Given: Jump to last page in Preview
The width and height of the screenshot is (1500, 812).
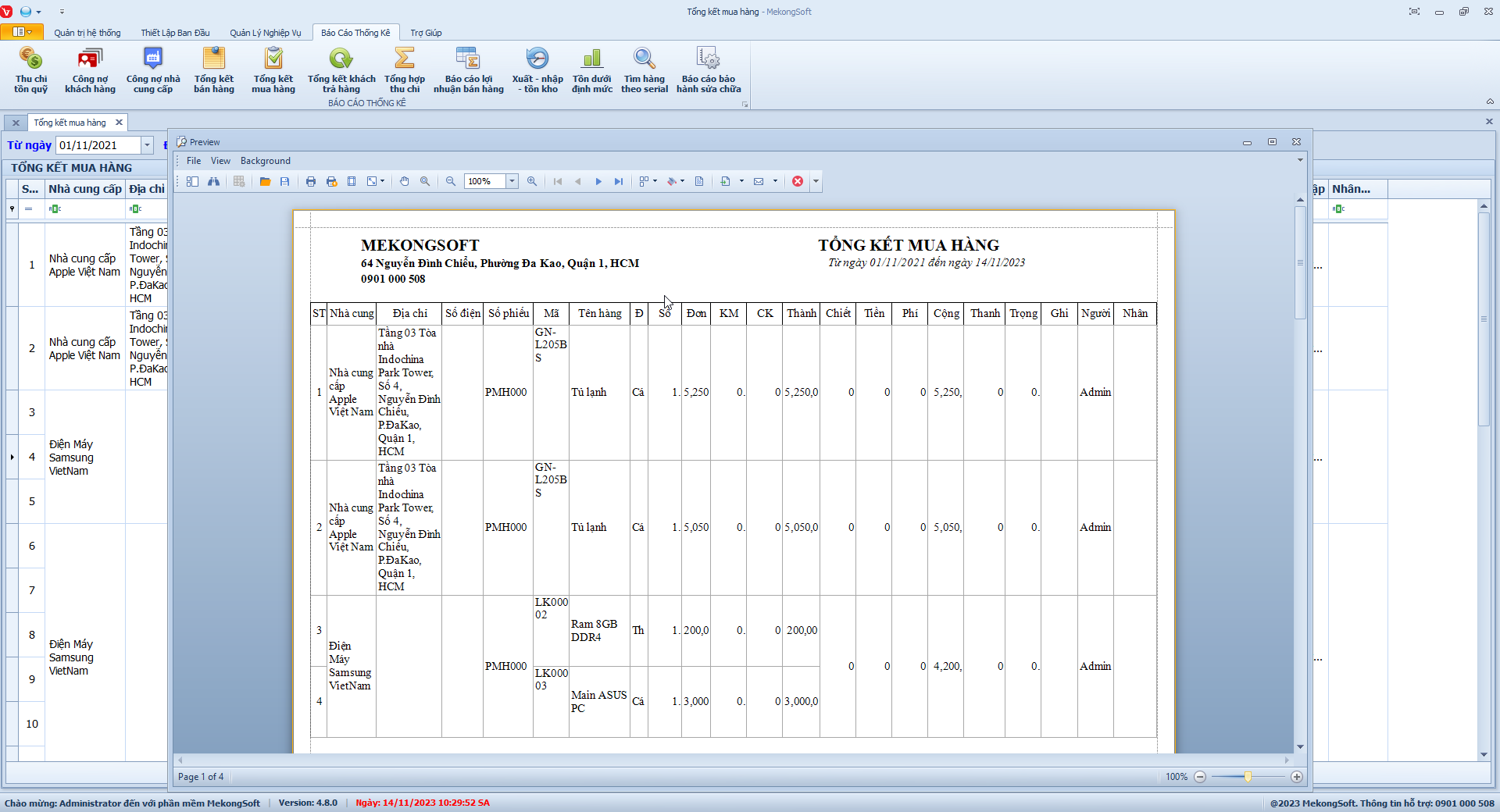Looking at the screenshot, I should 619,181.
